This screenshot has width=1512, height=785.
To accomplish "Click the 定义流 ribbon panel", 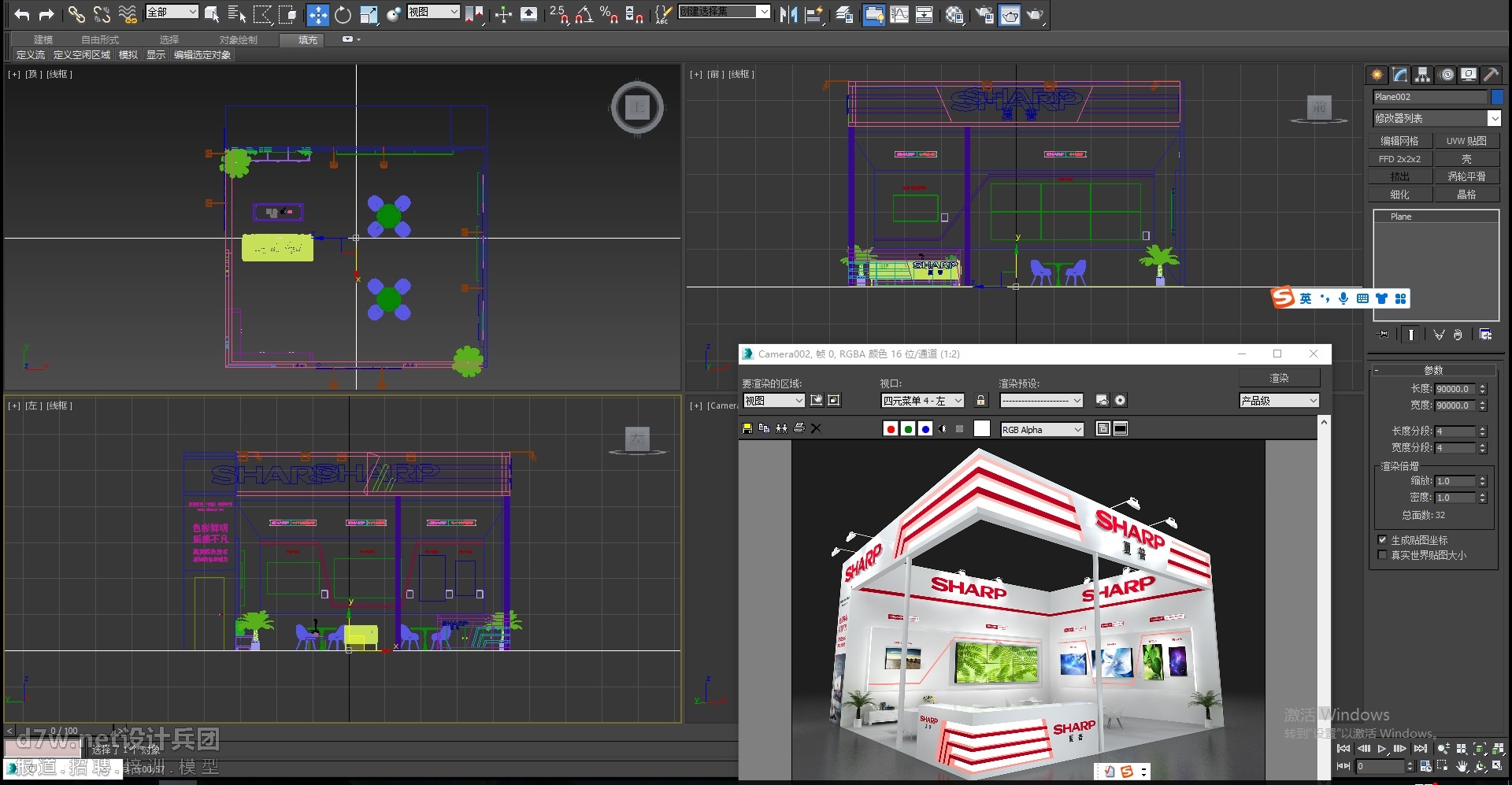I will click(31, 55).
